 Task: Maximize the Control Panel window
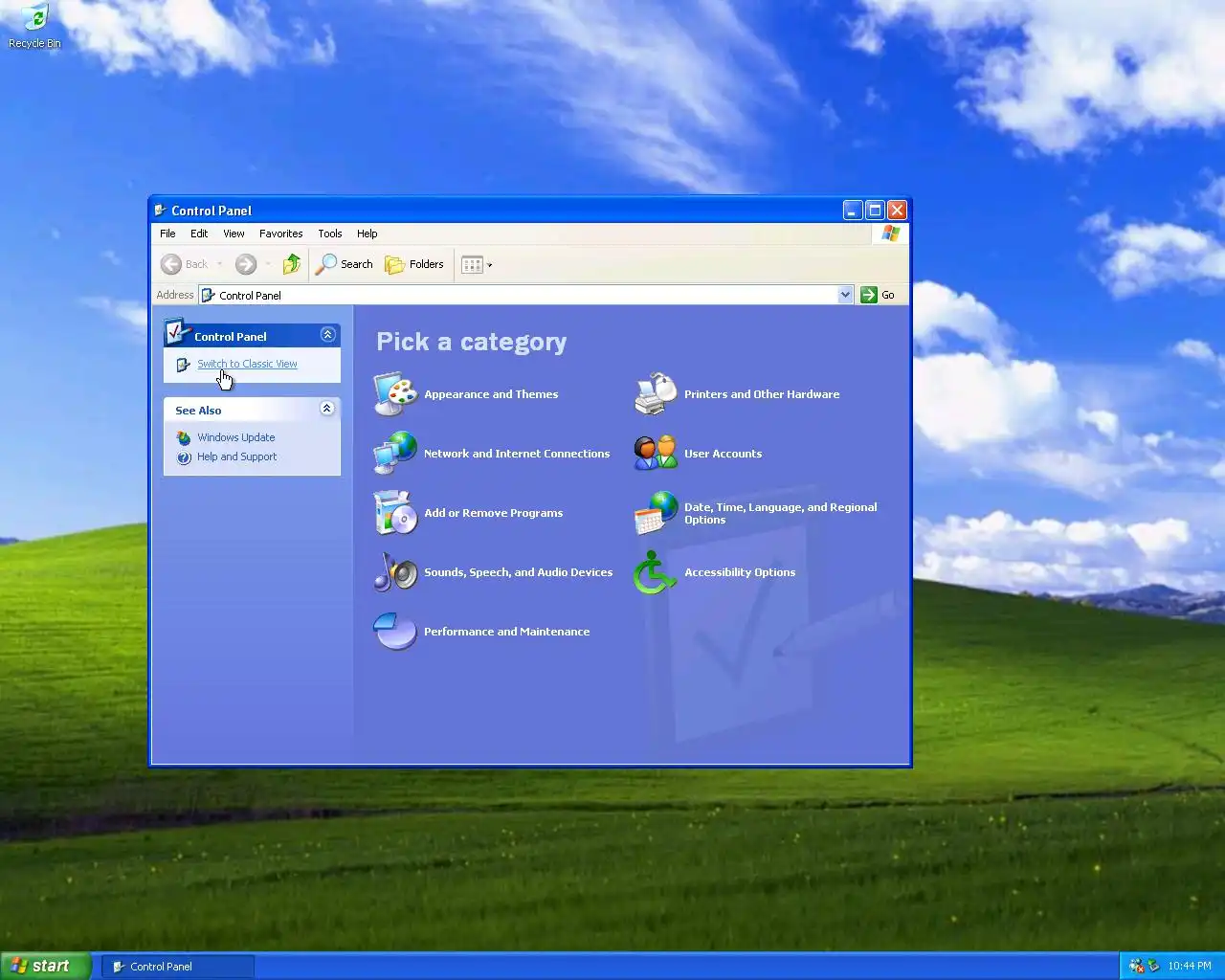(875, 211)
